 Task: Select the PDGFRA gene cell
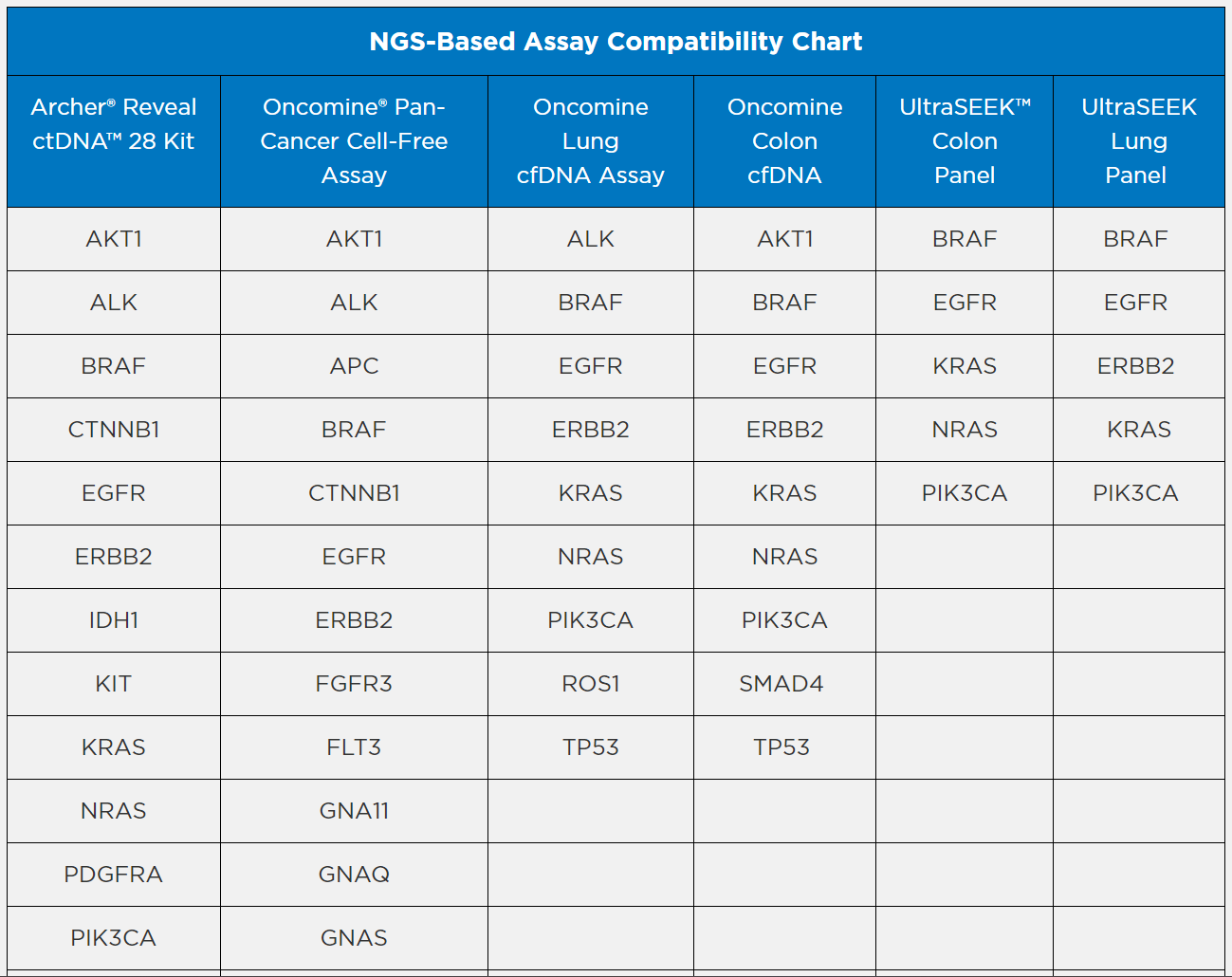[114, 875]
